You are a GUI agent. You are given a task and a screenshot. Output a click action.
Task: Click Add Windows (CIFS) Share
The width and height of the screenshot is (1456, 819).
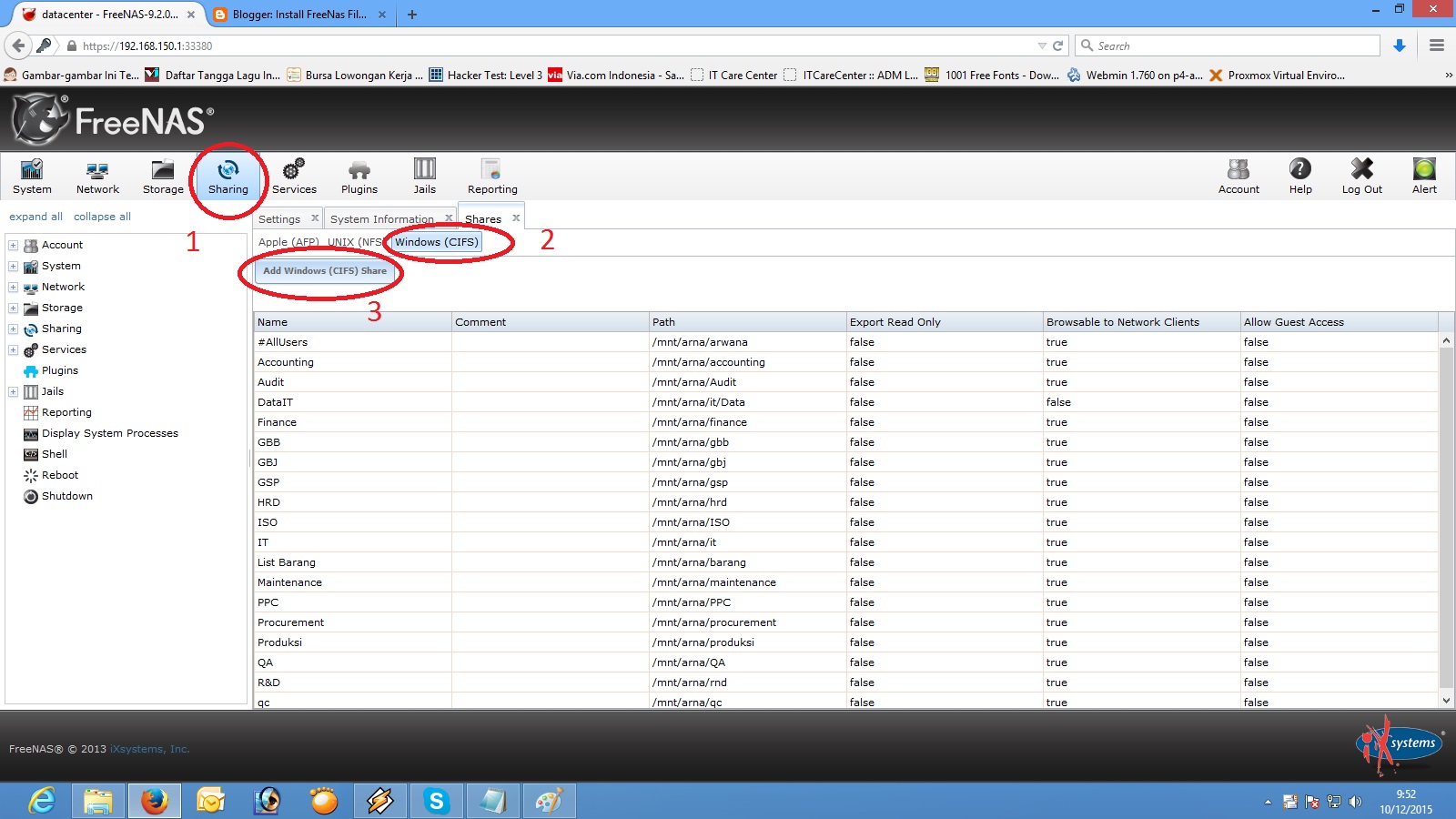pyautogui.click(x=323, y=271)
